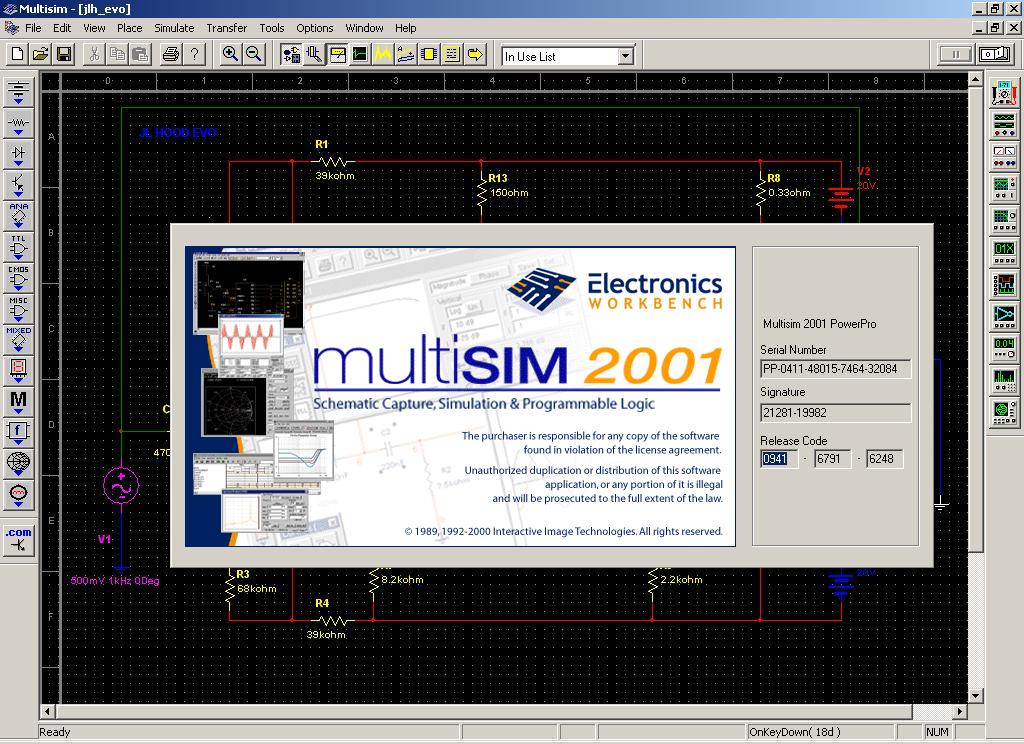This screenshot has width=1024, height=744.
Task: Open the Sources parts bin
Action: click(18, 91)
